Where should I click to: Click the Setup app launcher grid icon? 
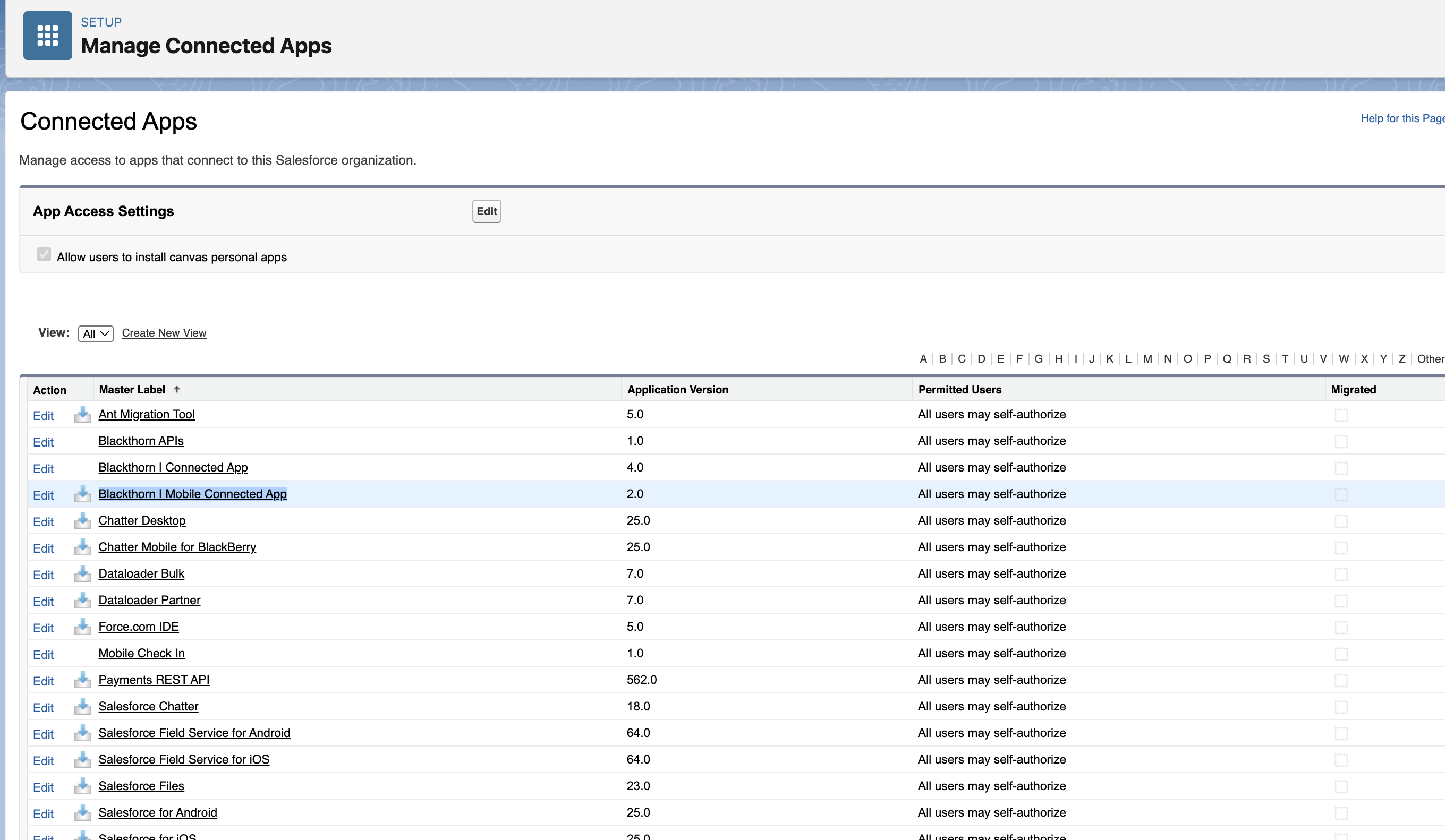(48, 36)
